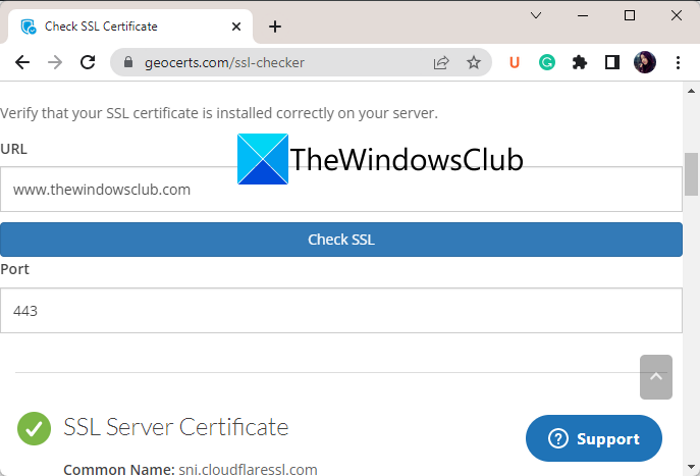700x476 pixels.
Task: Click the SSL Server Certificate heading
Action: click(x=176, y=427)
